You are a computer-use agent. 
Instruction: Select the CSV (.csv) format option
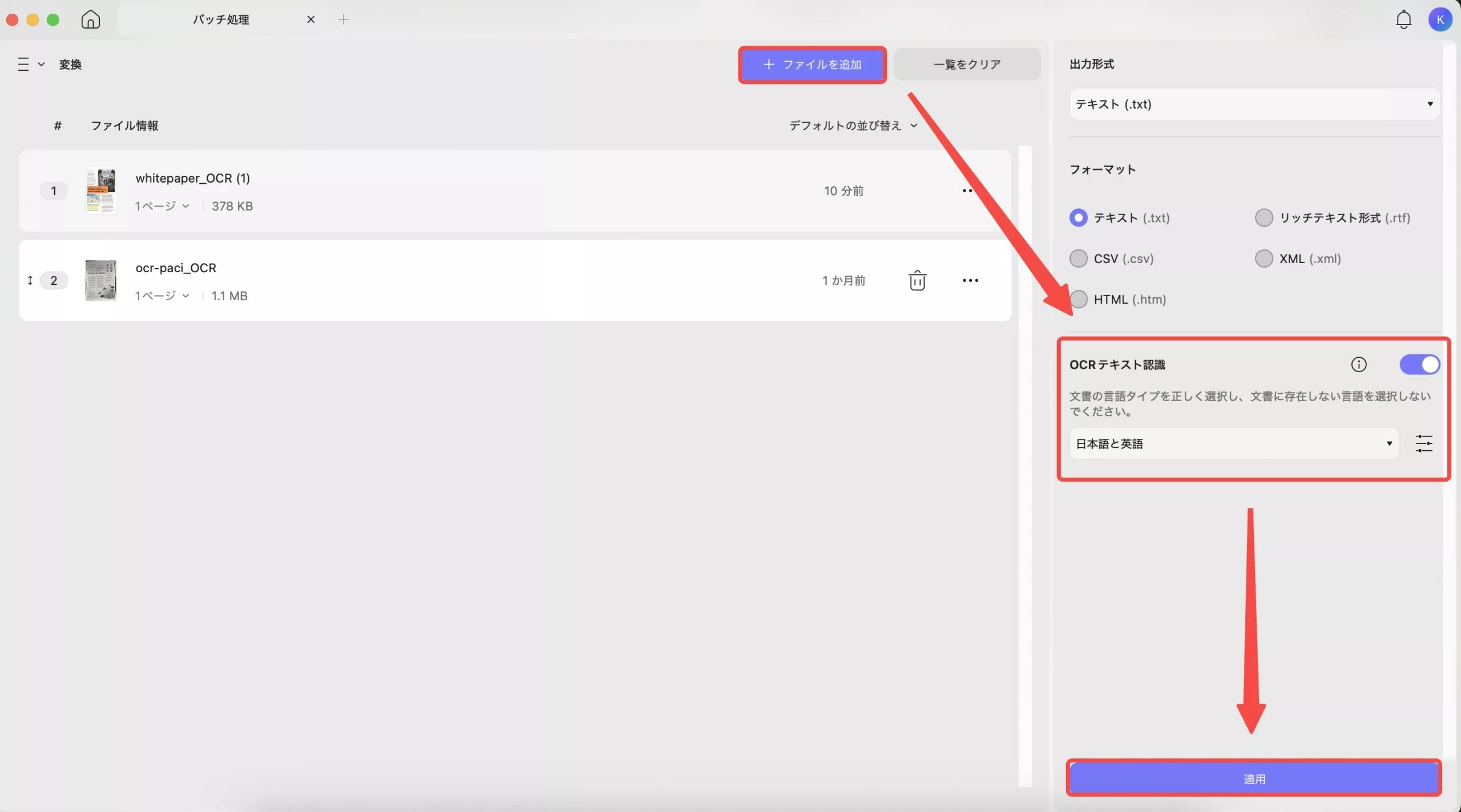point(1078,258)
